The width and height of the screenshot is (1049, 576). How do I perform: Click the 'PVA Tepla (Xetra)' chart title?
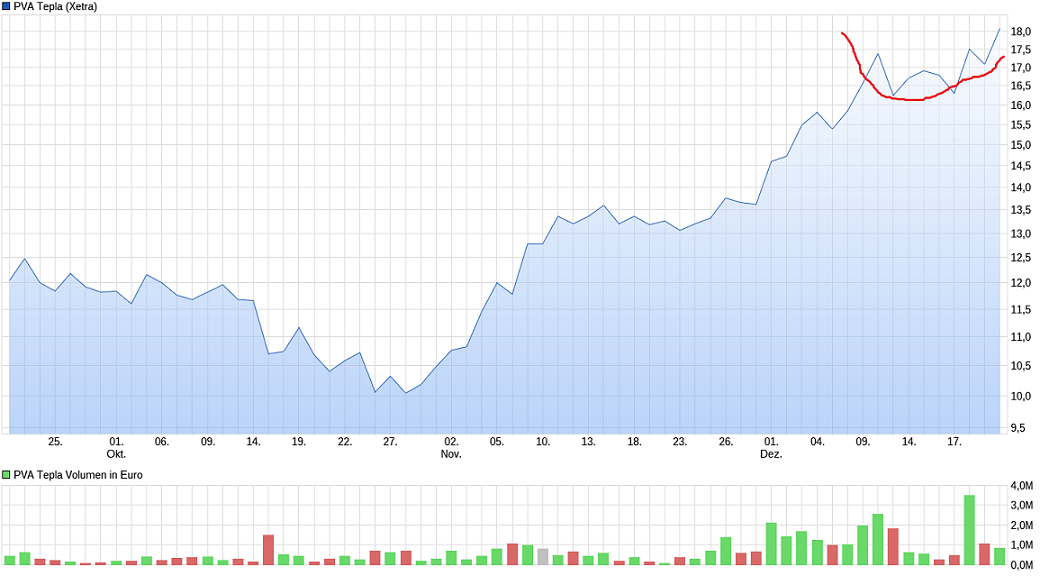(x=55, y=7)
